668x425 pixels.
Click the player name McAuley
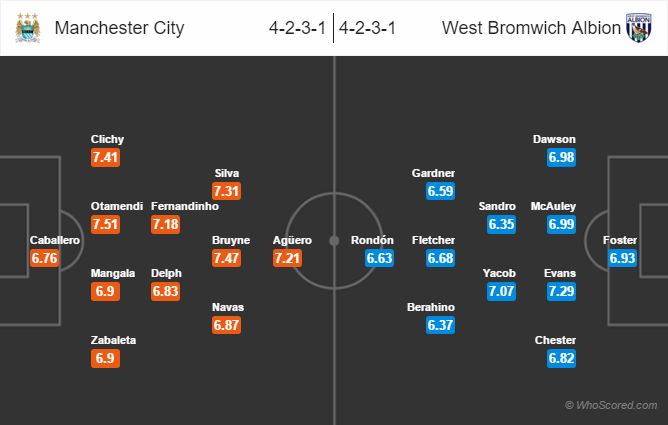[x=553, y=205]
